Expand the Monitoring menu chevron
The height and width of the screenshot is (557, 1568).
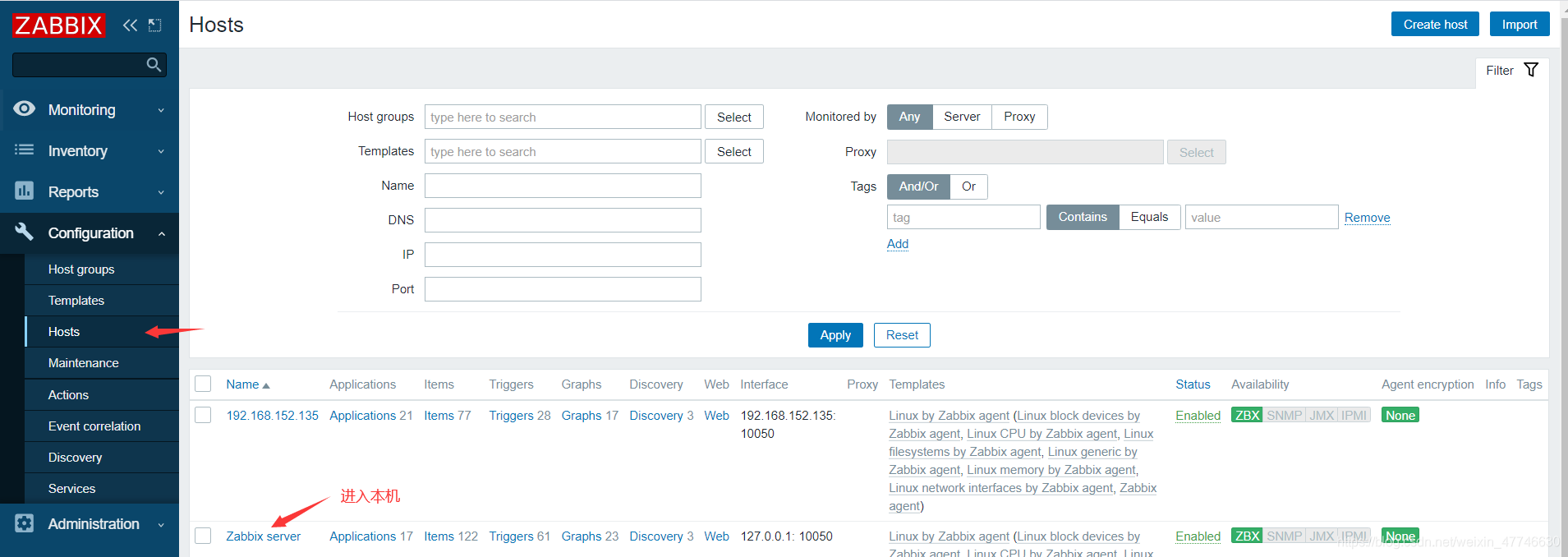click(161, 110)
